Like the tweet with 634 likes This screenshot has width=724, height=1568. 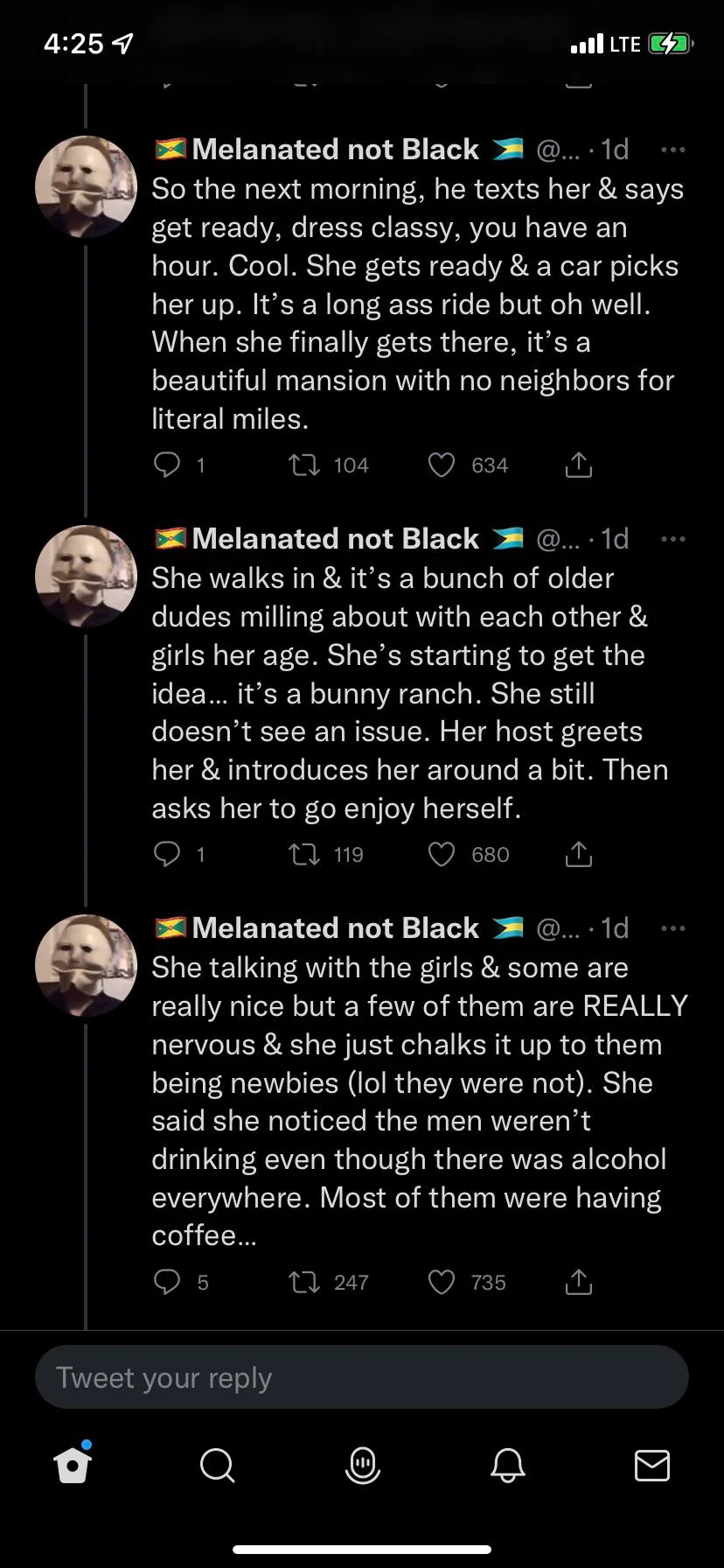pyautogui.click(x=442, y=465)
